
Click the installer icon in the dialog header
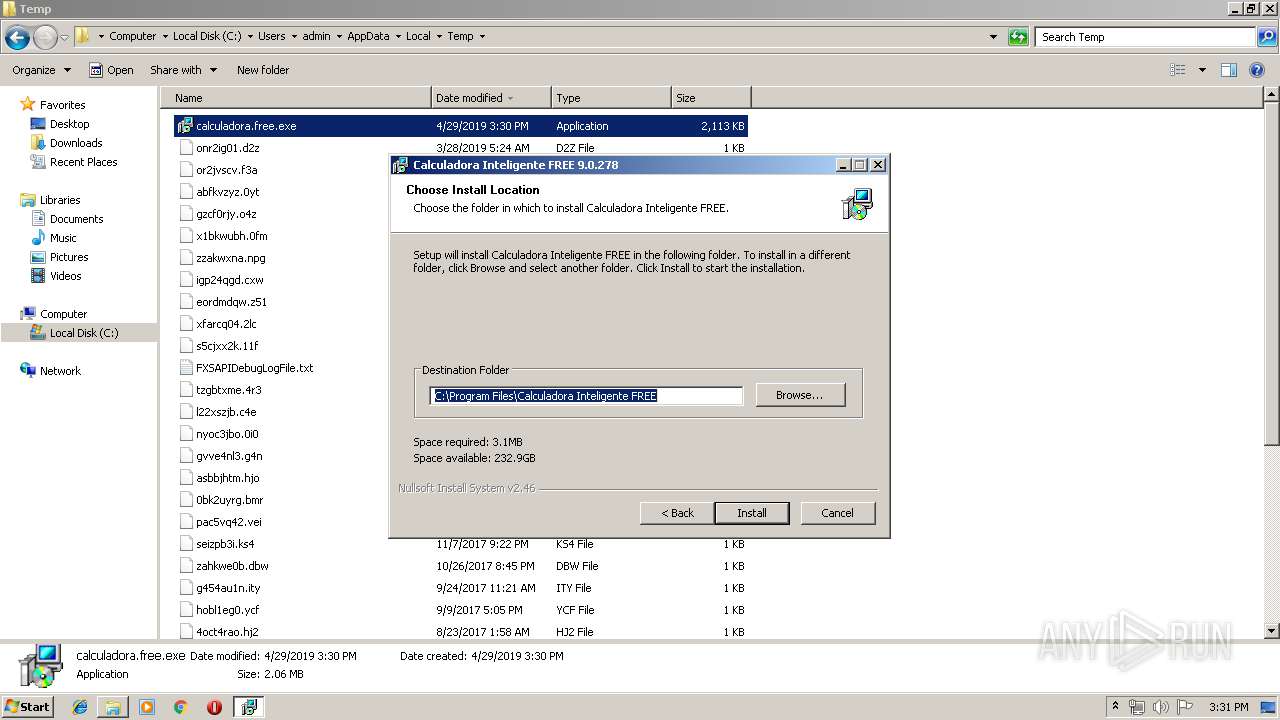tap(857, 204)
